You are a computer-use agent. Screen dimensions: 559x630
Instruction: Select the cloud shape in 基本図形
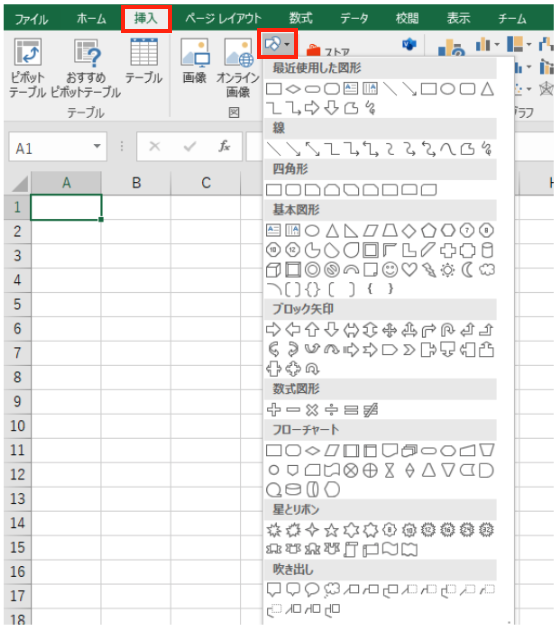pyautogui.click(x=487, y=270)
